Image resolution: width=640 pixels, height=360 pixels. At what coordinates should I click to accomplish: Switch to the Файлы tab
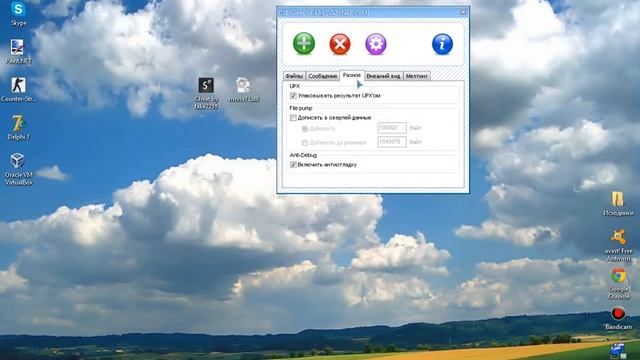294,76
